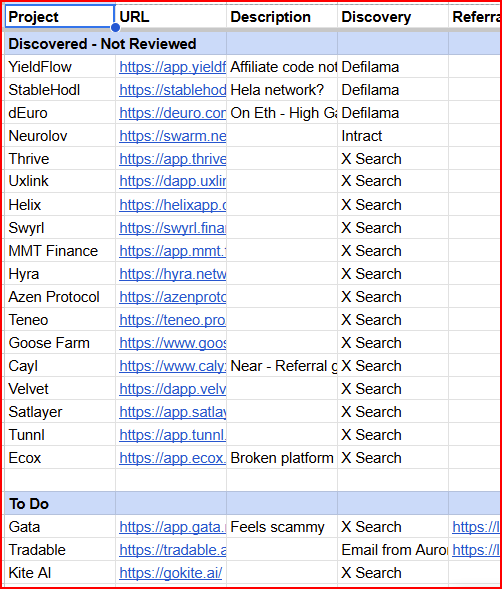Select the Gata project cell
The height and width of the screenshot is (589, 502).
click(x=60, y=527)
